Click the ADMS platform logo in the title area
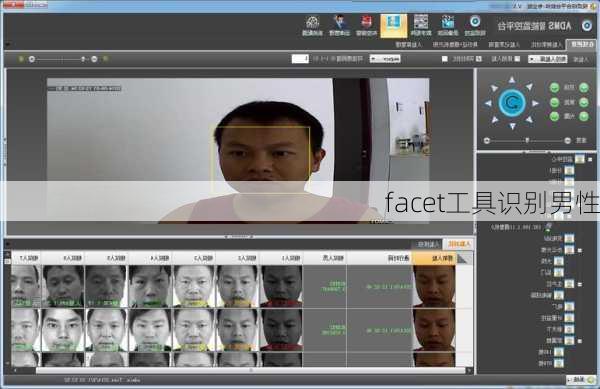Screen dimensions: 600x389 pos(587,26)
